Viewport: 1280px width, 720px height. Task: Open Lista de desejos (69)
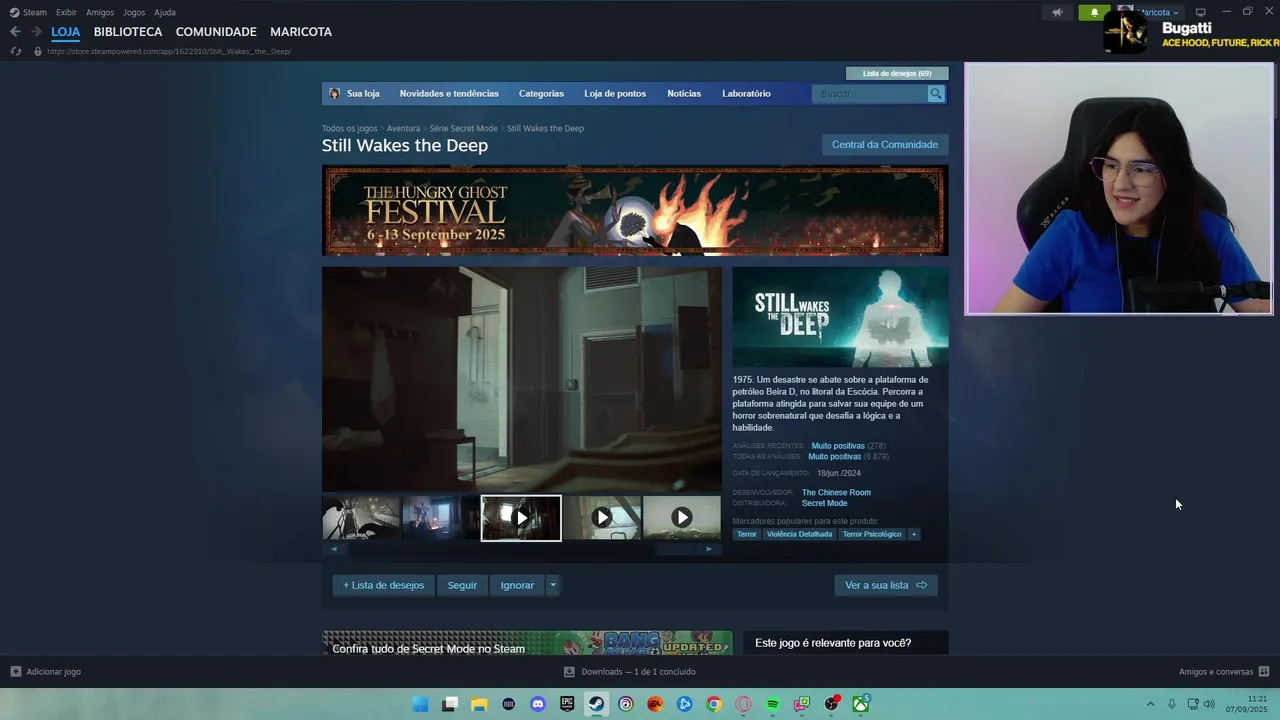(897, 73)
